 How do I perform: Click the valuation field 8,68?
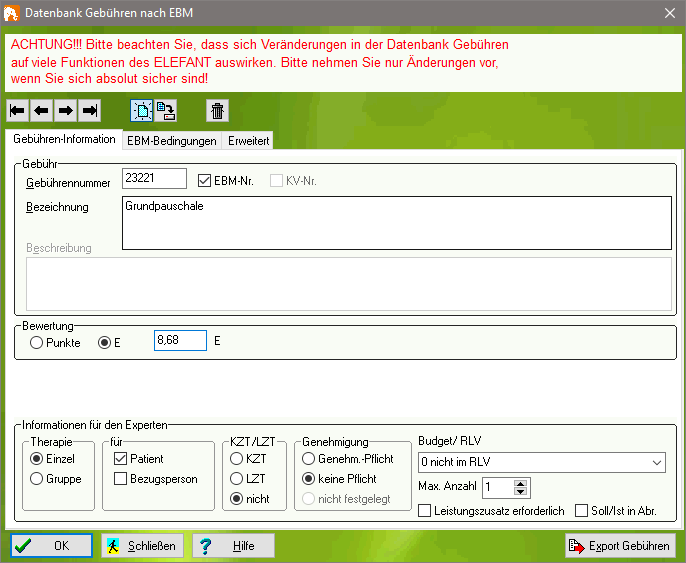180,340
